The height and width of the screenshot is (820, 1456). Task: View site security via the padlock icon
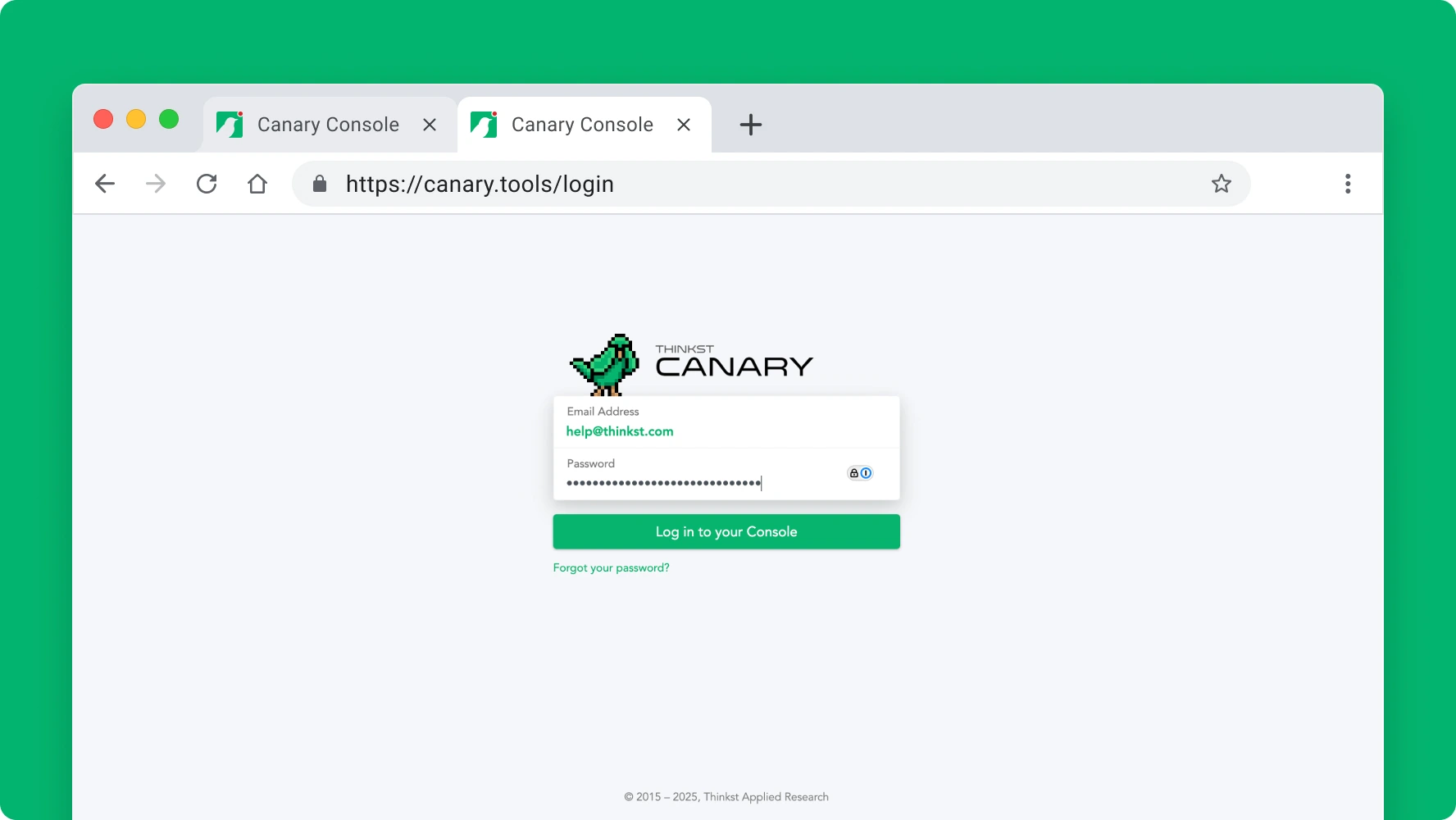(x=320, y=184)
